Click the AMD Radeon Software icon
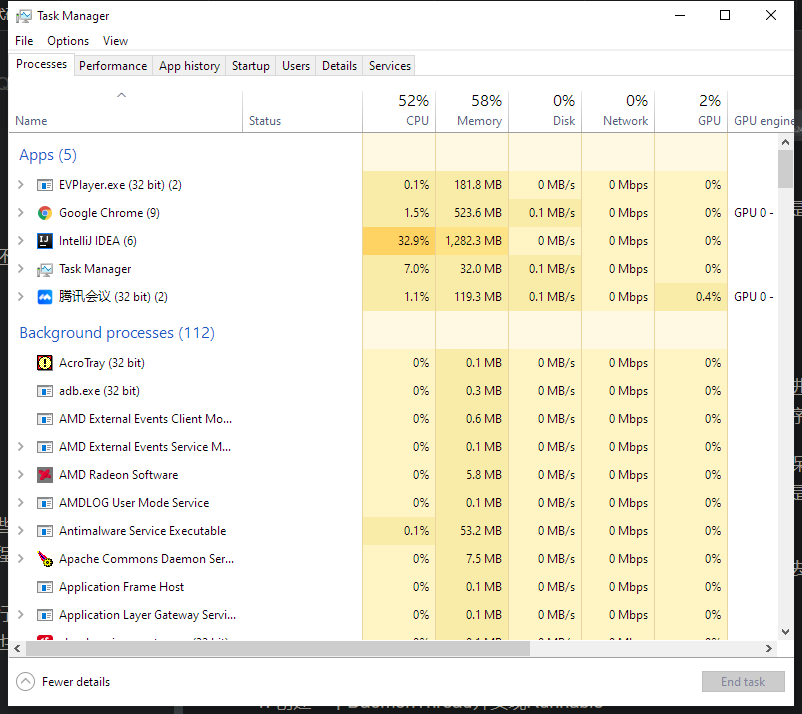The height and width of the screenshot is (714, 802). (44, 475)
